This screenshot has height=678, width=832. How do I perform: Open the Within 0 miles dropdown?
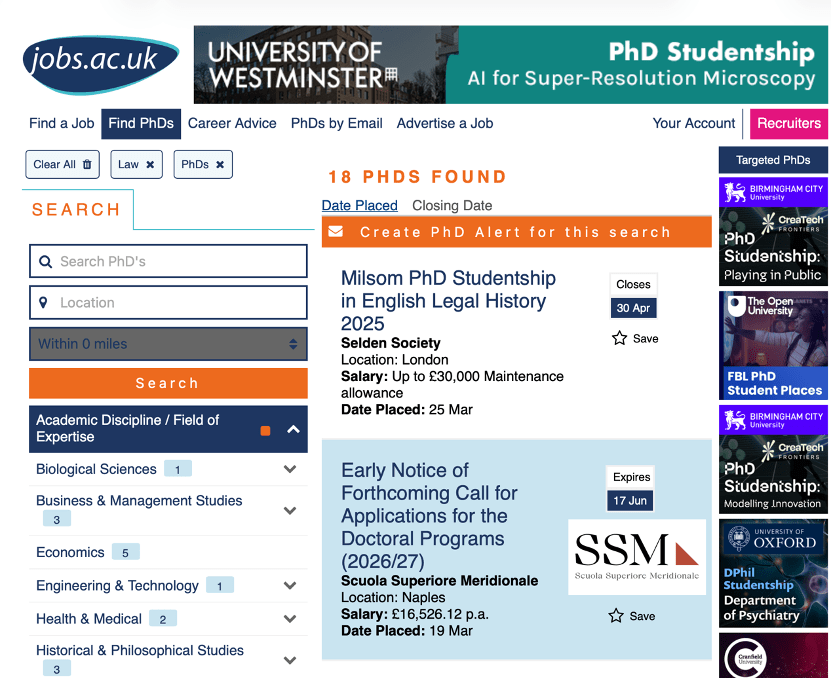click(x=168, y=344)
